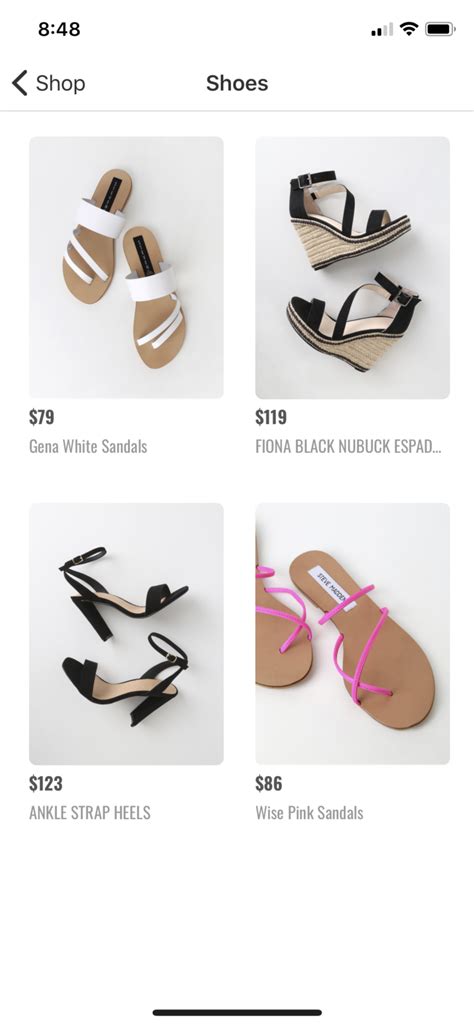
Task: Tap the $119 price label
Action: [271, 417]
